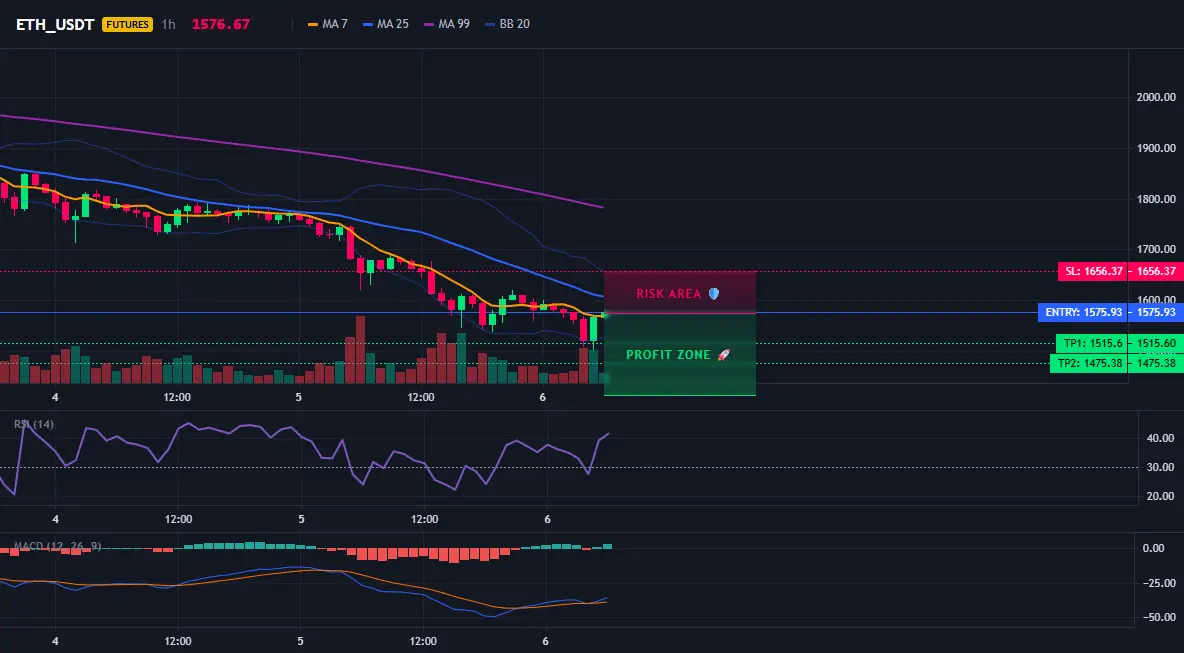
Task: Click the 1700.00 price axis label
Action: click(1156, 249)
